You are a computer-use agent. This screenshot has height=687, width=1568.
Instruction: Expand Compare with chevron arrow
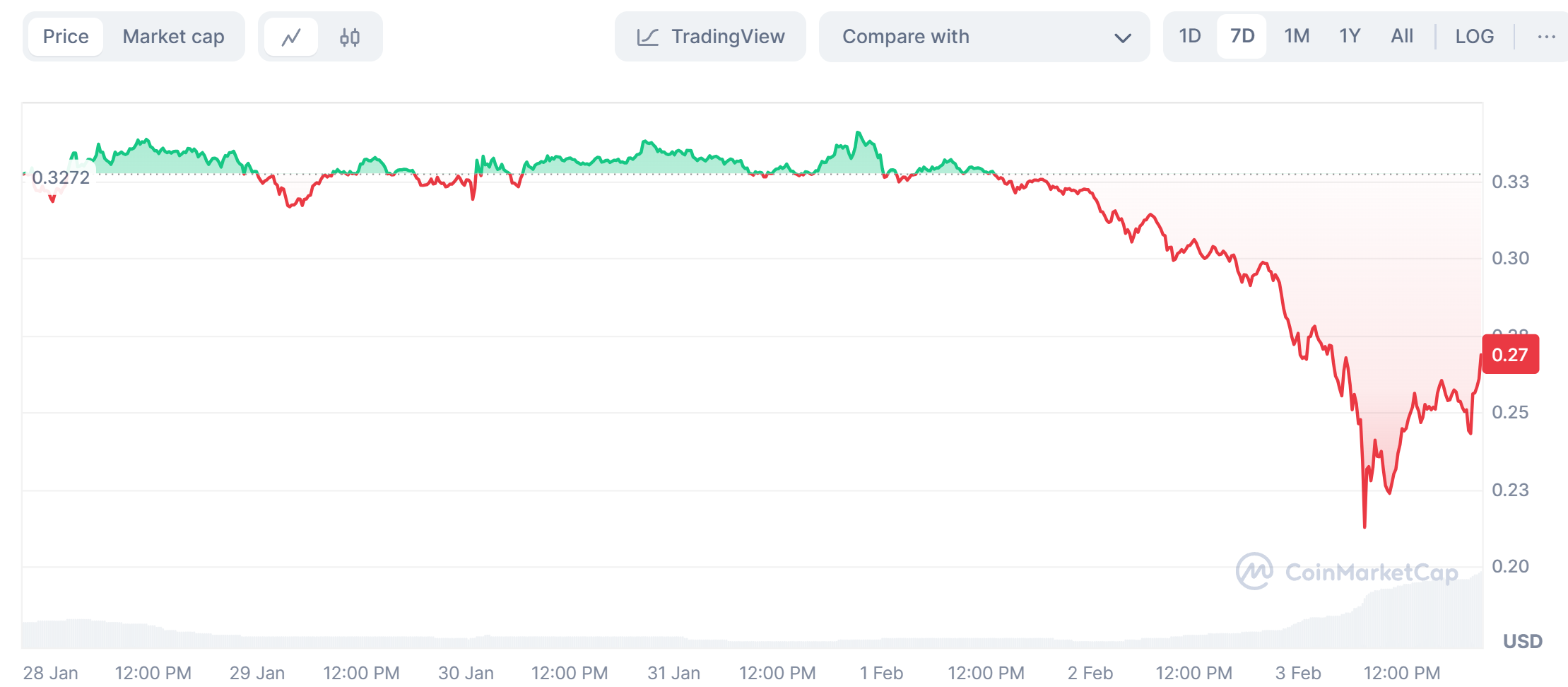(1122, 37)
